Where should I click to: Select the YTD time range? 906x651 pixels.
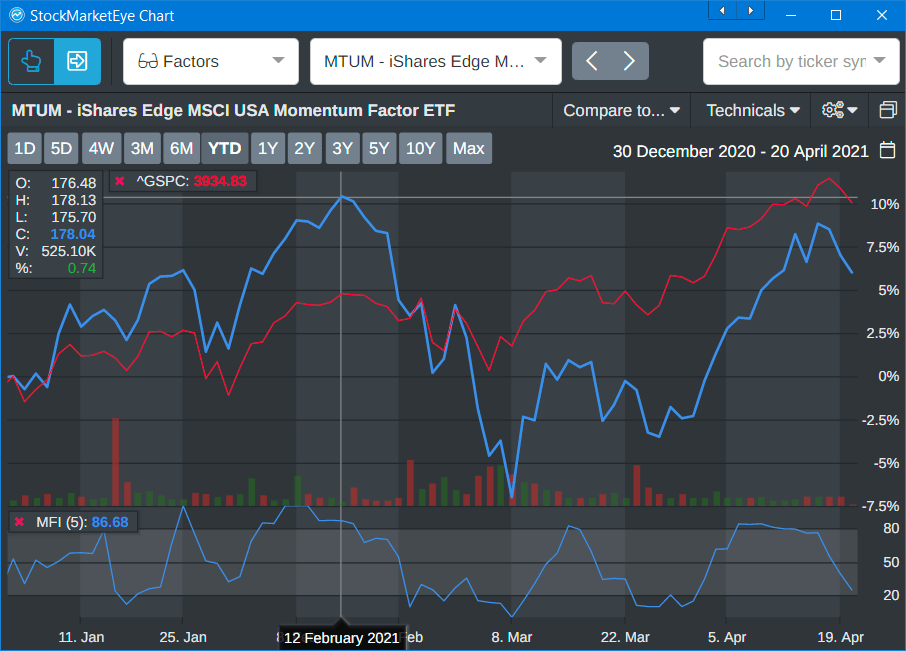(x=225, y=148)
